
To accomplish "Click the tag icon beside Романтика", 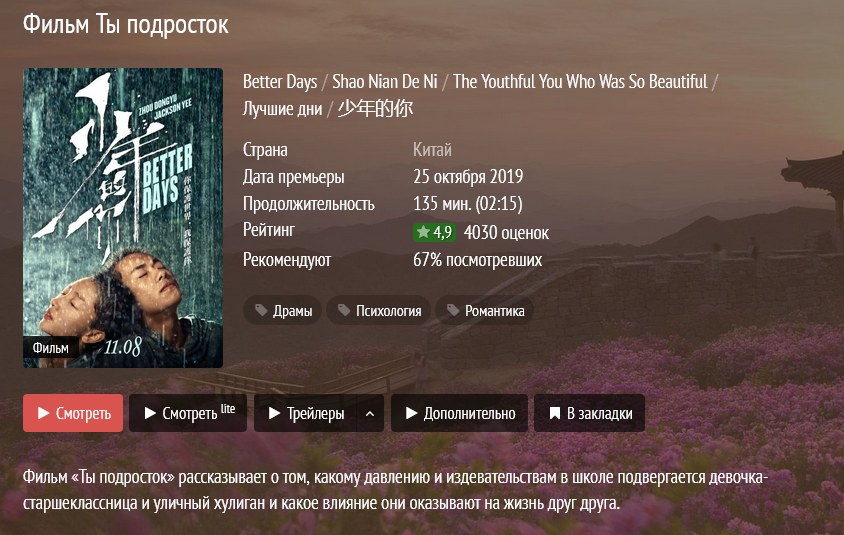I will click(453, 310).
